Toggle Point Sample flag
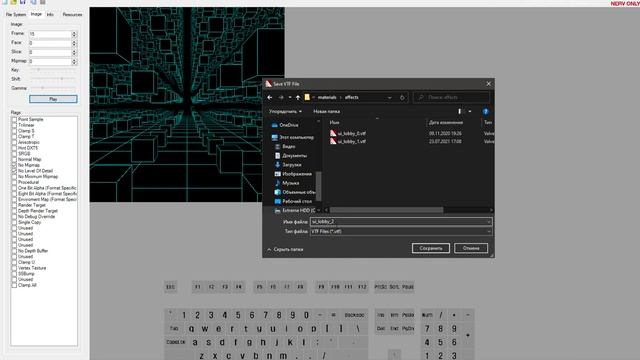640x360 pixels. (14, 120)
